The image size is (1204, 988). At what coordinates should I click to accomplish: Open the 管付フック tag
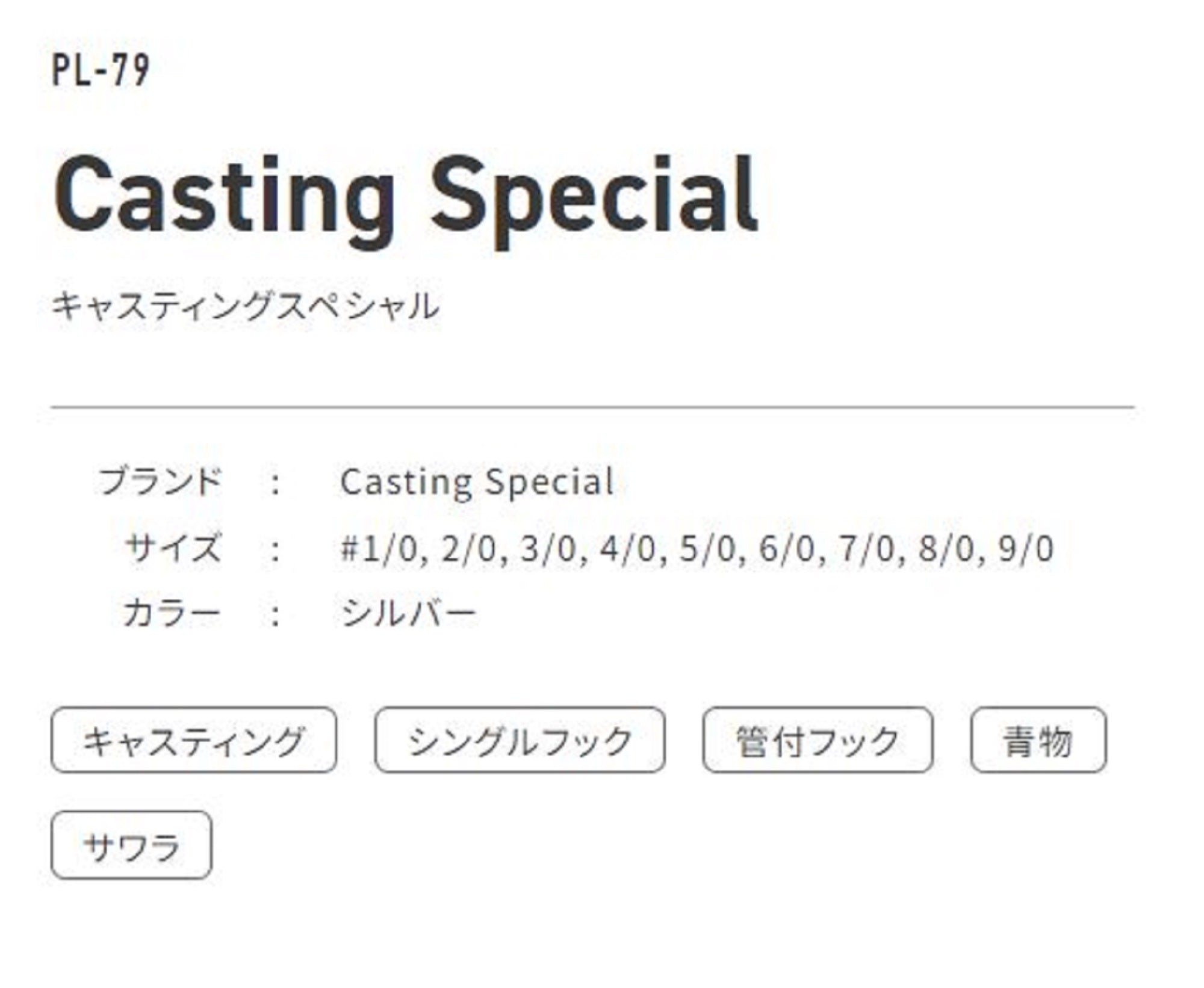[817, 740]
